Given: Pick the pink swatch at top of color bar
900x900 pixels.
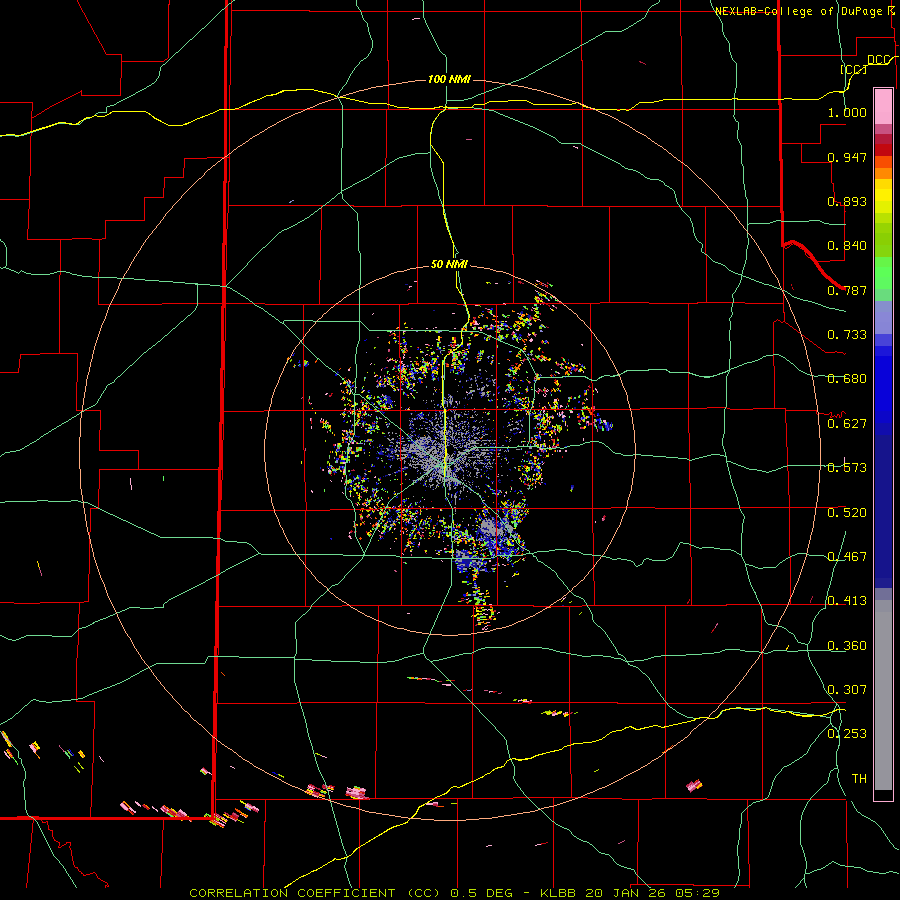Looking at the screenshot, I should click(883, 107).
